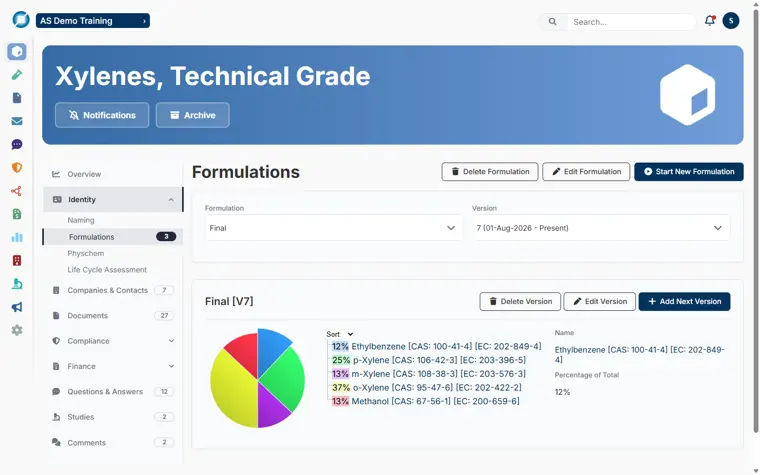Click Edit Formulation button
The width and height of the screenshot is (760, 475).
coord(586,172)
